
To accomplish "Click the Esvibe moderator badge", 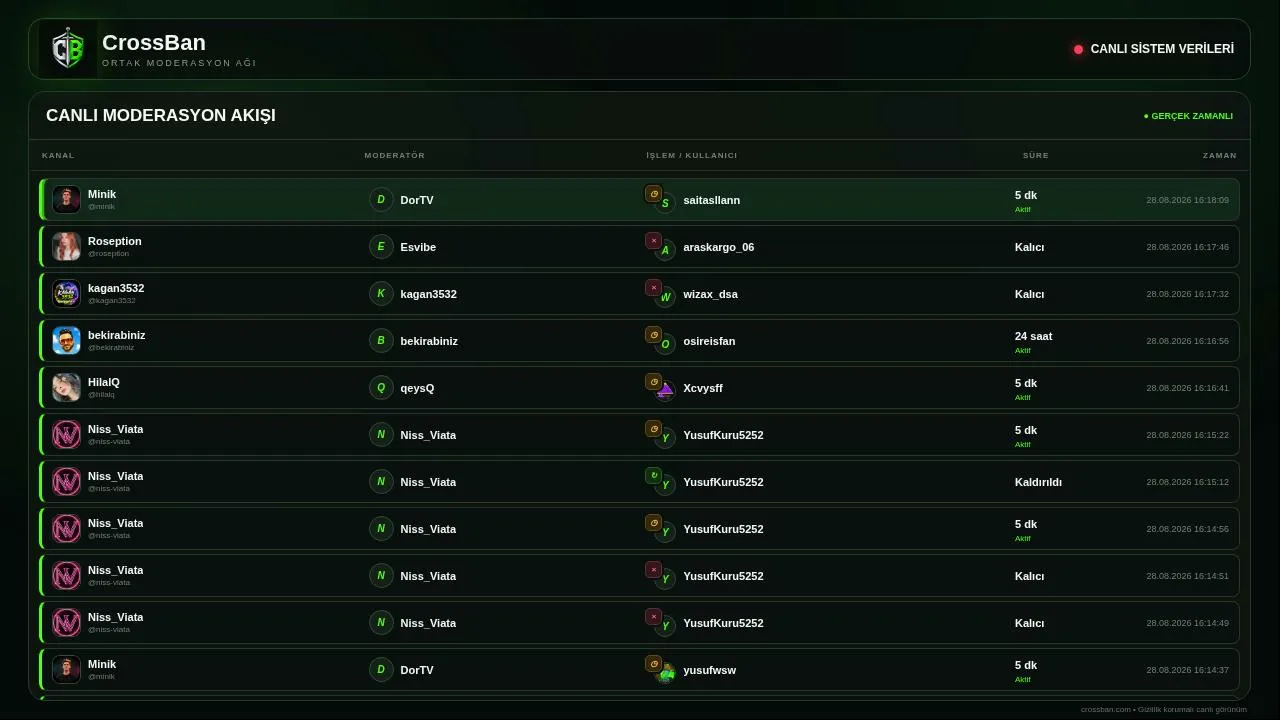I will coord(381,247).
